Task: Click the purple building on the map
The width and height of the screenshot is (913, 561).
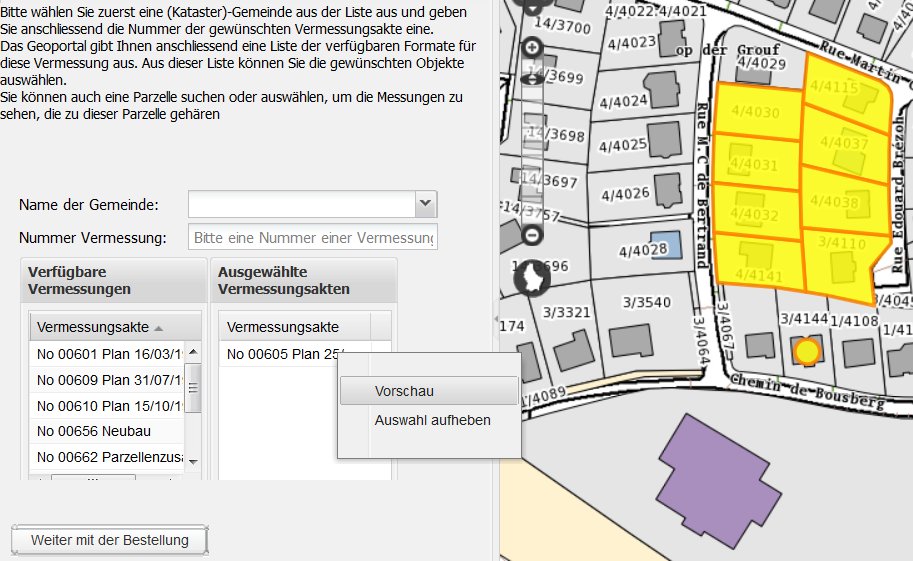Action: [720, 482]
